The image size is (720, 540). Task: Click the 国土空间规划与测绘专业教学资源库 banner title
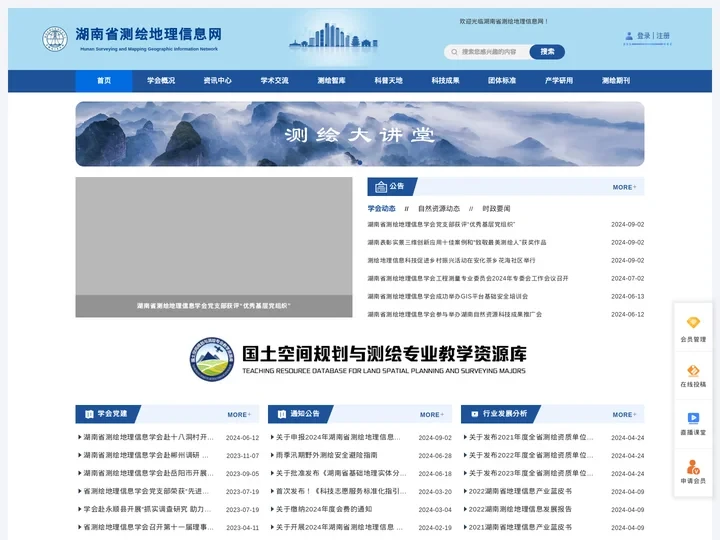tap(384, 354)
